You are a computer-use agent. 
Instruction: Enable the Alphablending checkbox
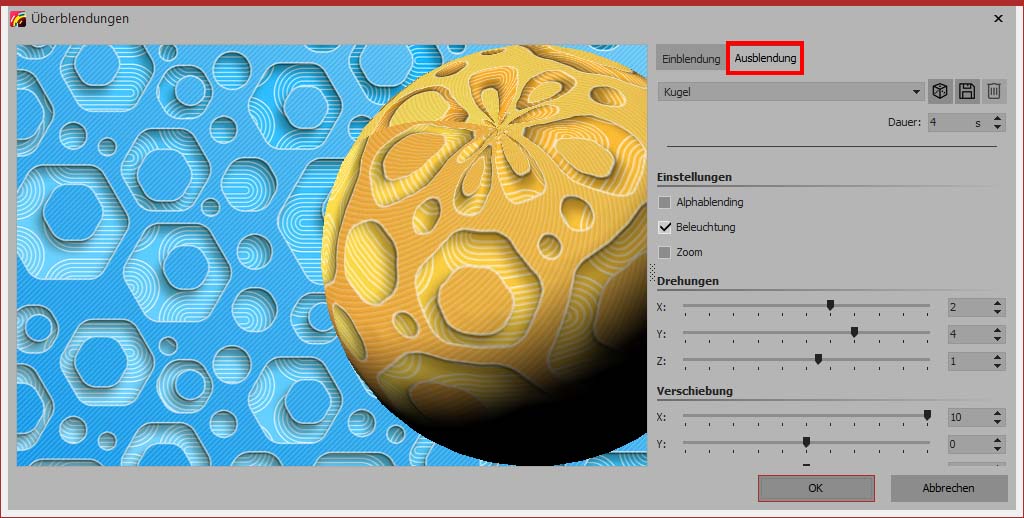point(665,202)
